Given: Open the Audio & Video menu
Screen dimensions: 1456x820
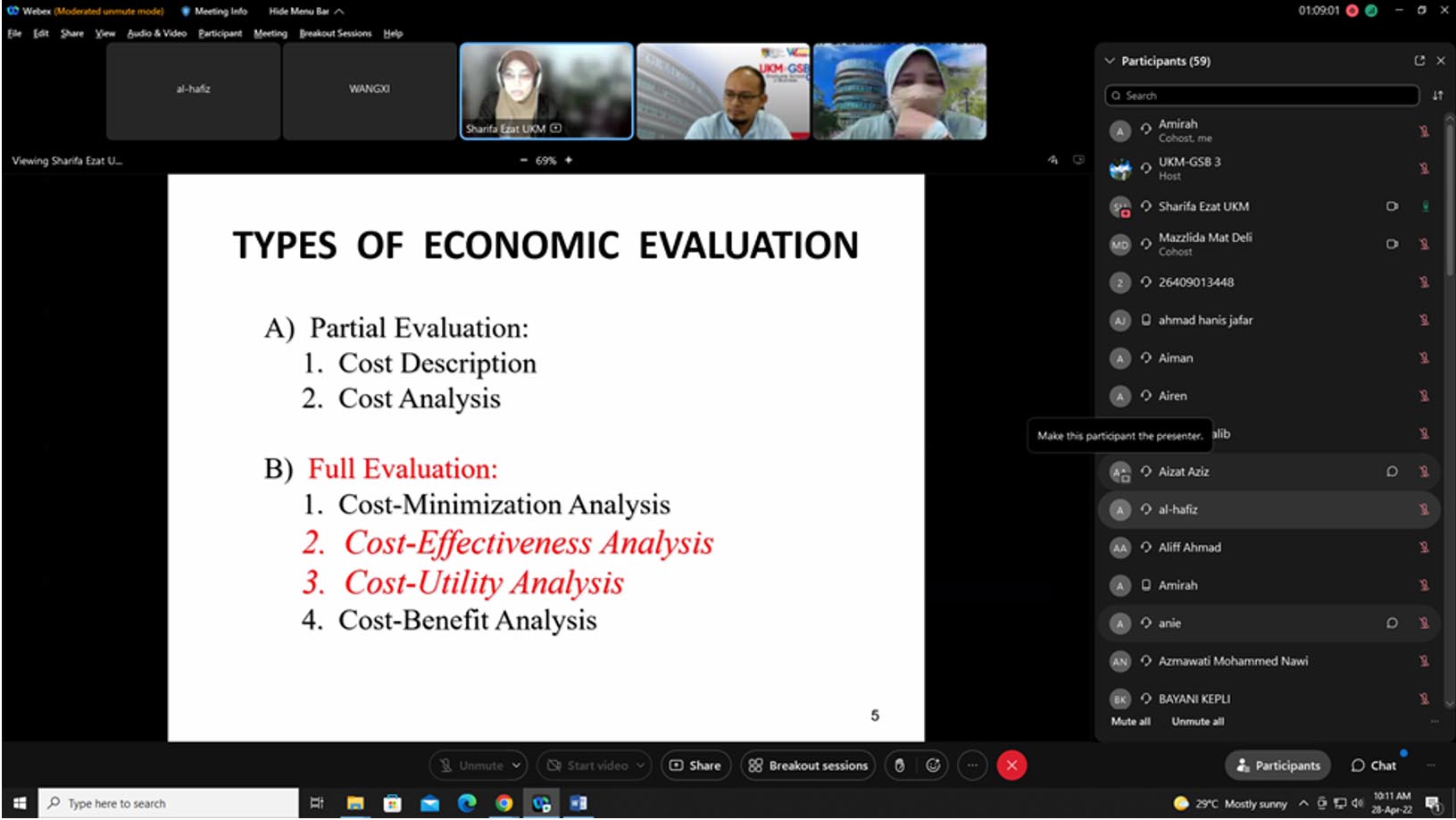Looking at the screenshot, I should 156,33.
